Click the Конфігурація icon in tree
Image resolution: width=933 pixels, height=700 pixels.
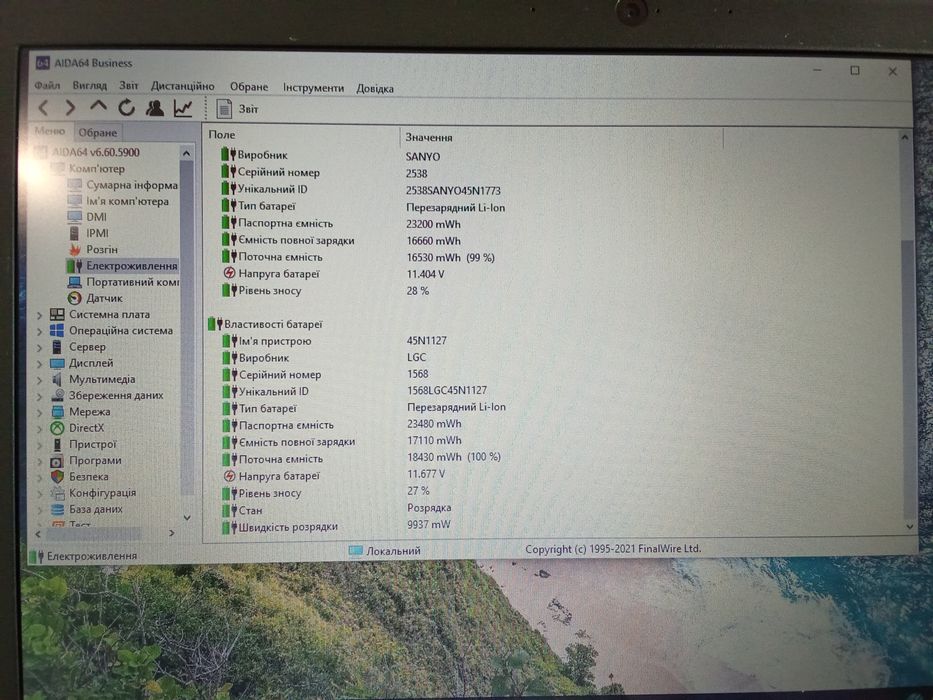point(57,493)
